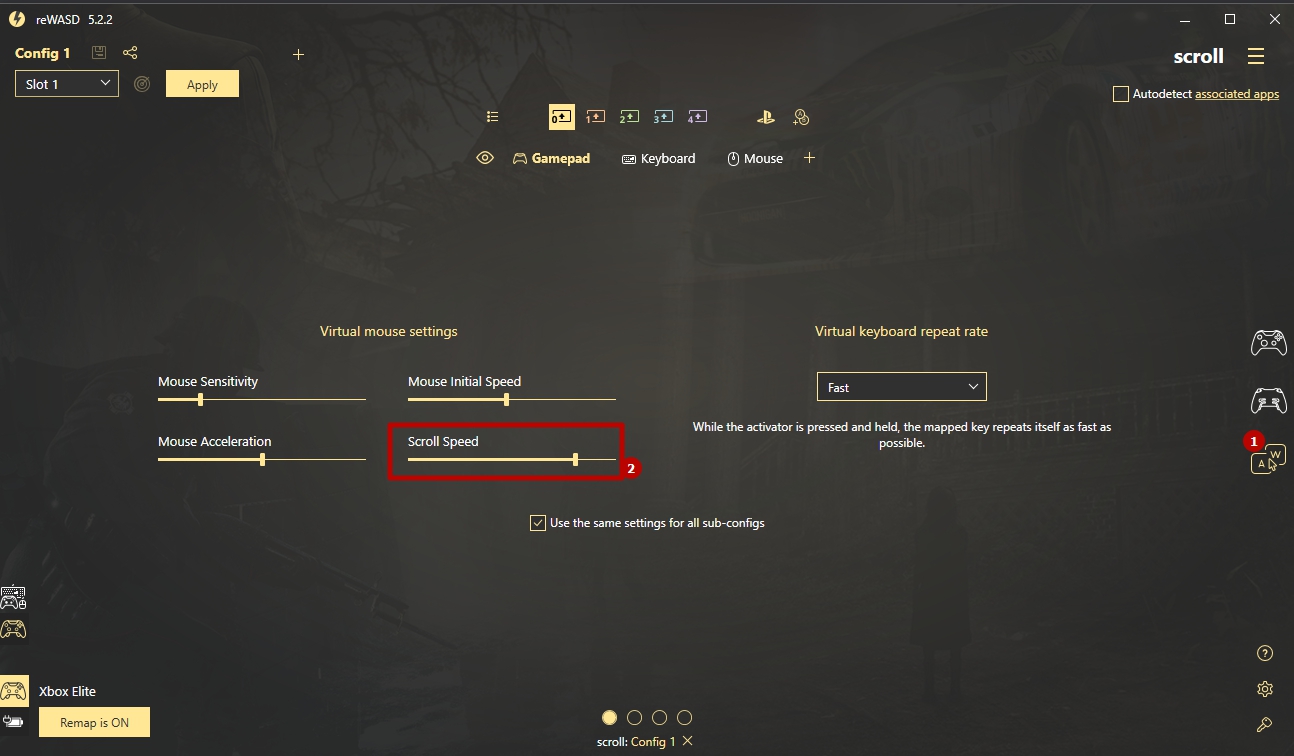Switch to the Keyboard tab
The image size is (1294, 756).
(x=658, y=158)
